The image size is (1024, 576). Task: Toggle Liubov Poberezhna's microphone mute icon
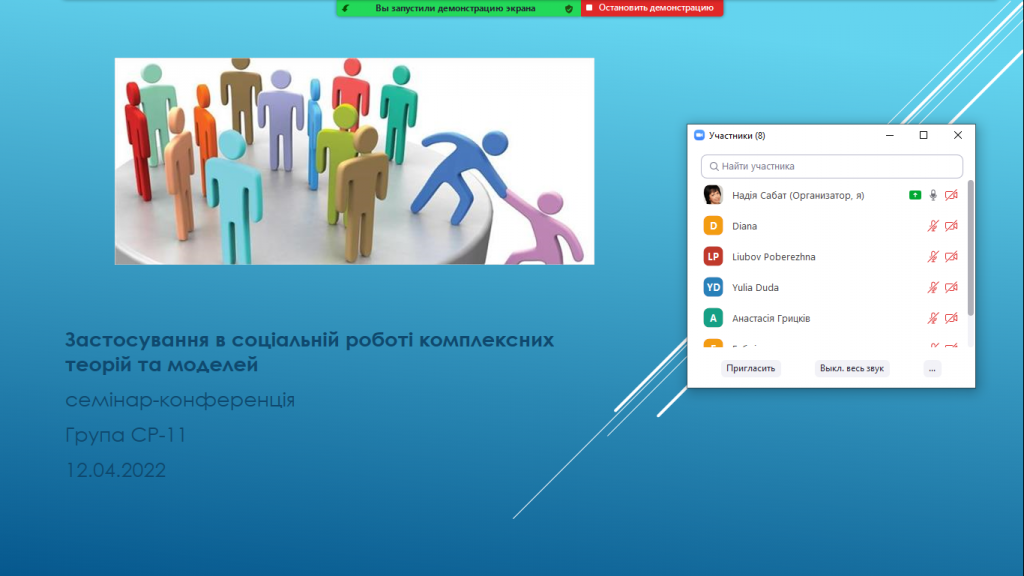point(933,257)
